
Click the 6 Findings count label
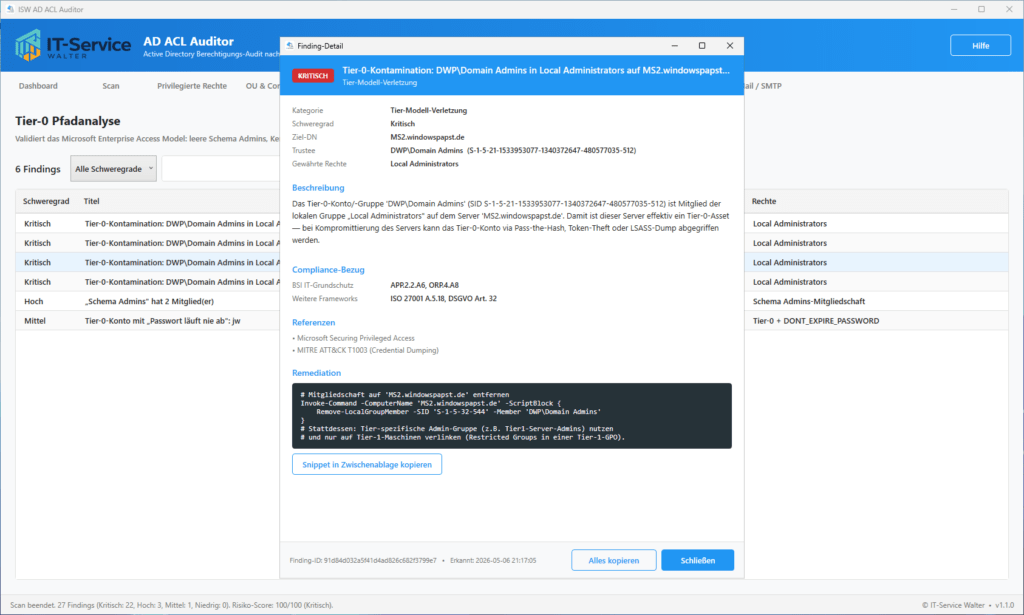pyautogui.click(x=38, y=169)
